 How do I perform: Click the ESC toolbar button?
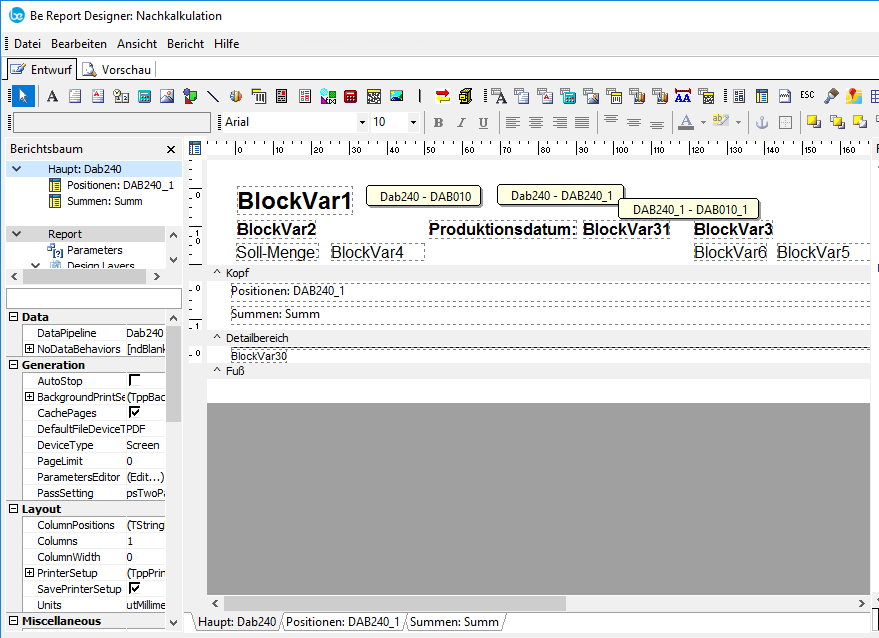(x=807, y=96)
